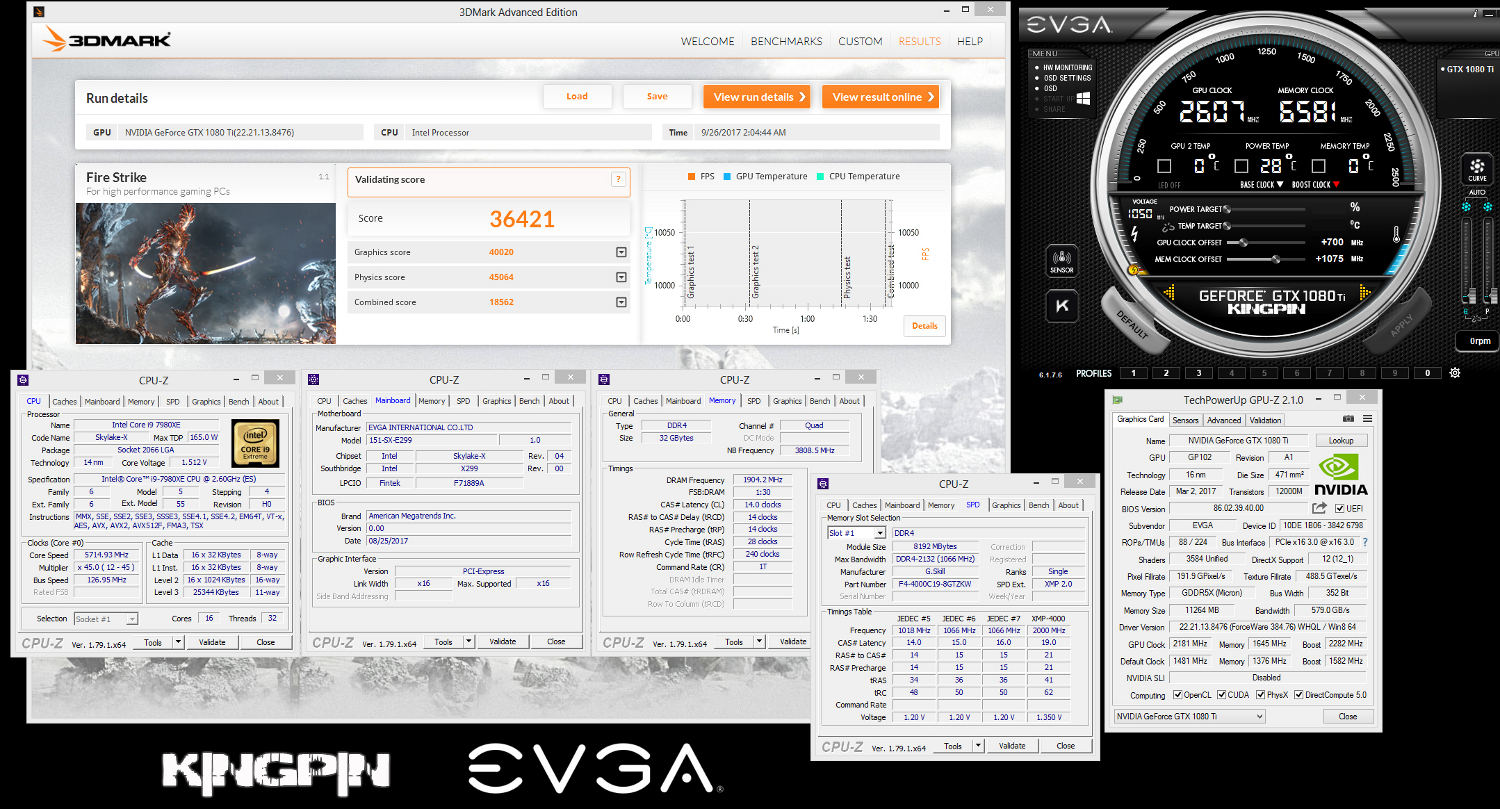The width and height of the screenshot is (1500, 809).
Task: Open the Custom tab in 3DMark
Action: [860, 42]
